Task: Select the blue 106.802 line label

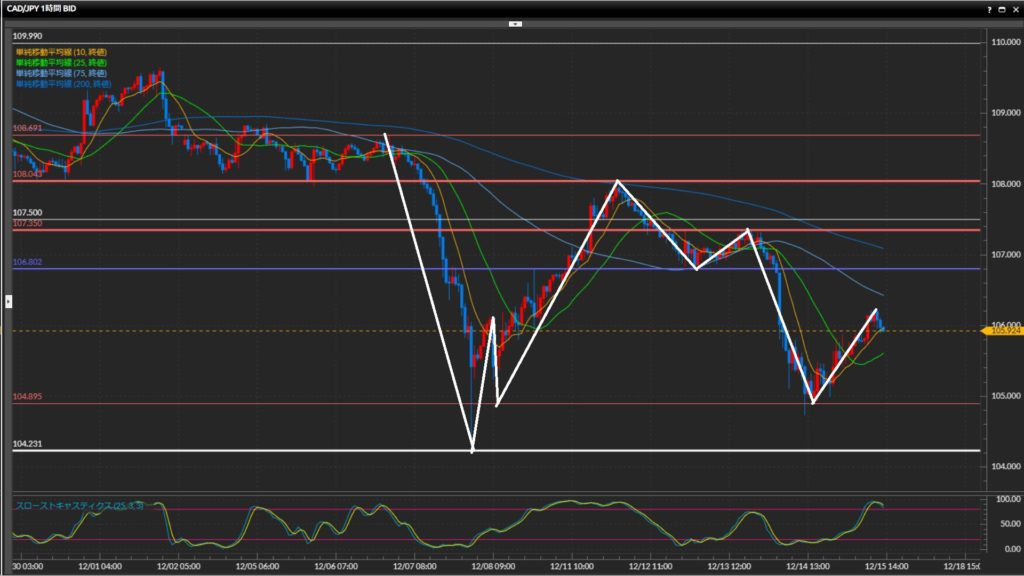Action: coord(27,262)
